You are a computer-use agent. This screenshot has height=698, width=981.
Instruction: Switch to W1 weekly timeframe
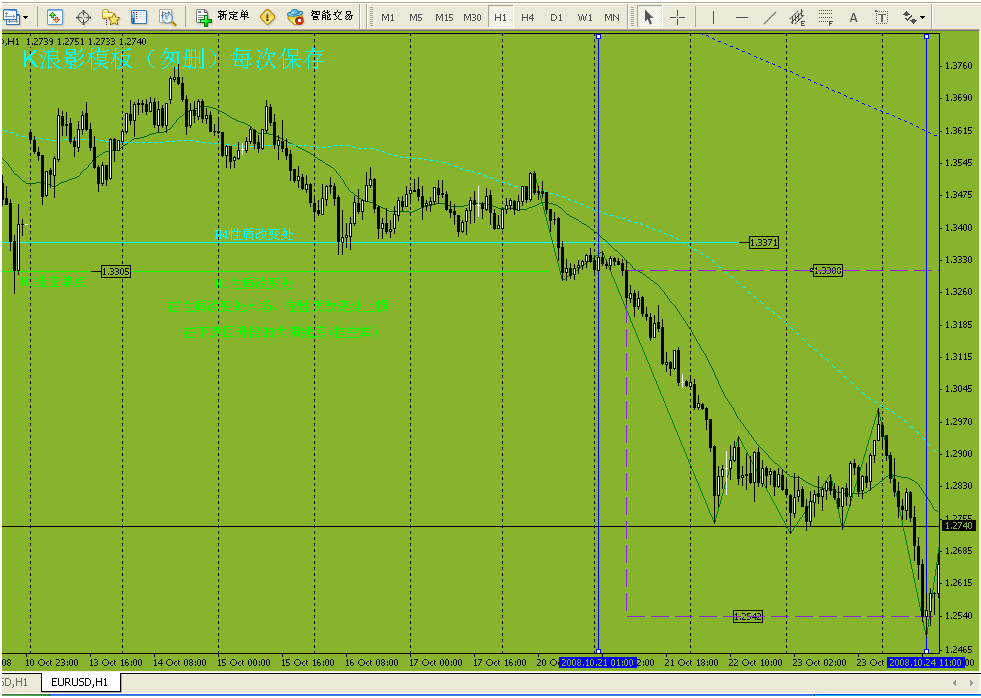(584, 18)
